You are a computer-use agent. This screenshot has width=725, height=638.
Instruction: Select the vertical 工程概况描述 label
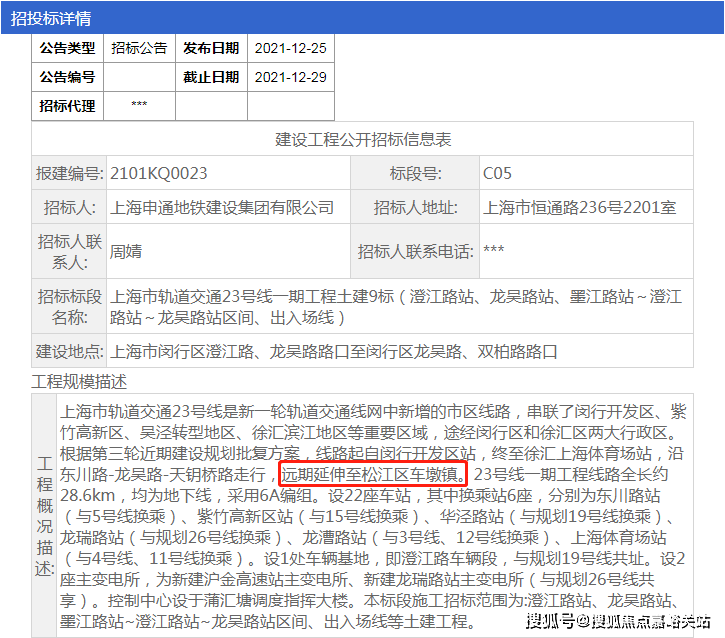(44, 515)
